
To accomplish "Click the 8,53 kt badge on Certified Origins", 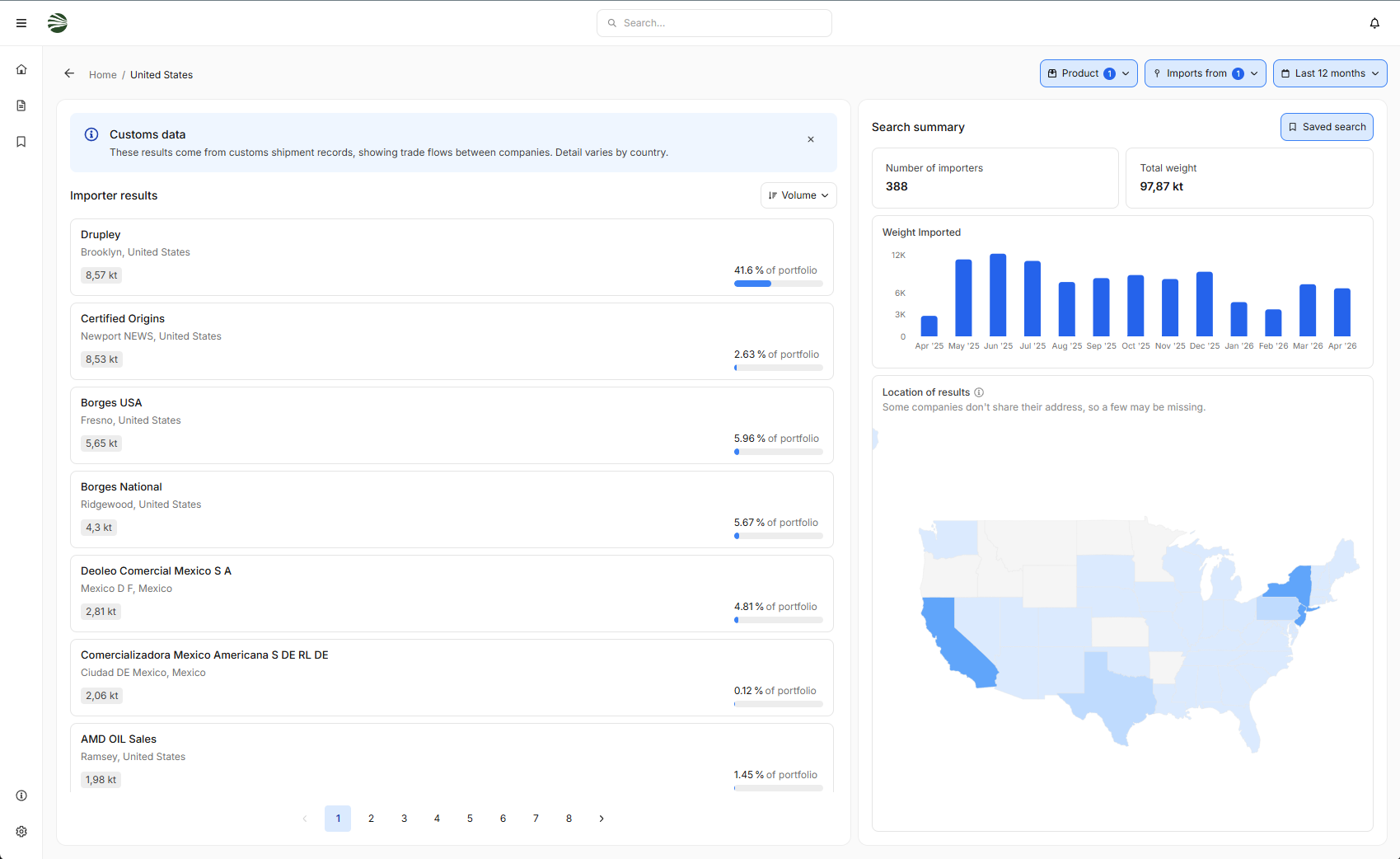I will pos(101,359).
